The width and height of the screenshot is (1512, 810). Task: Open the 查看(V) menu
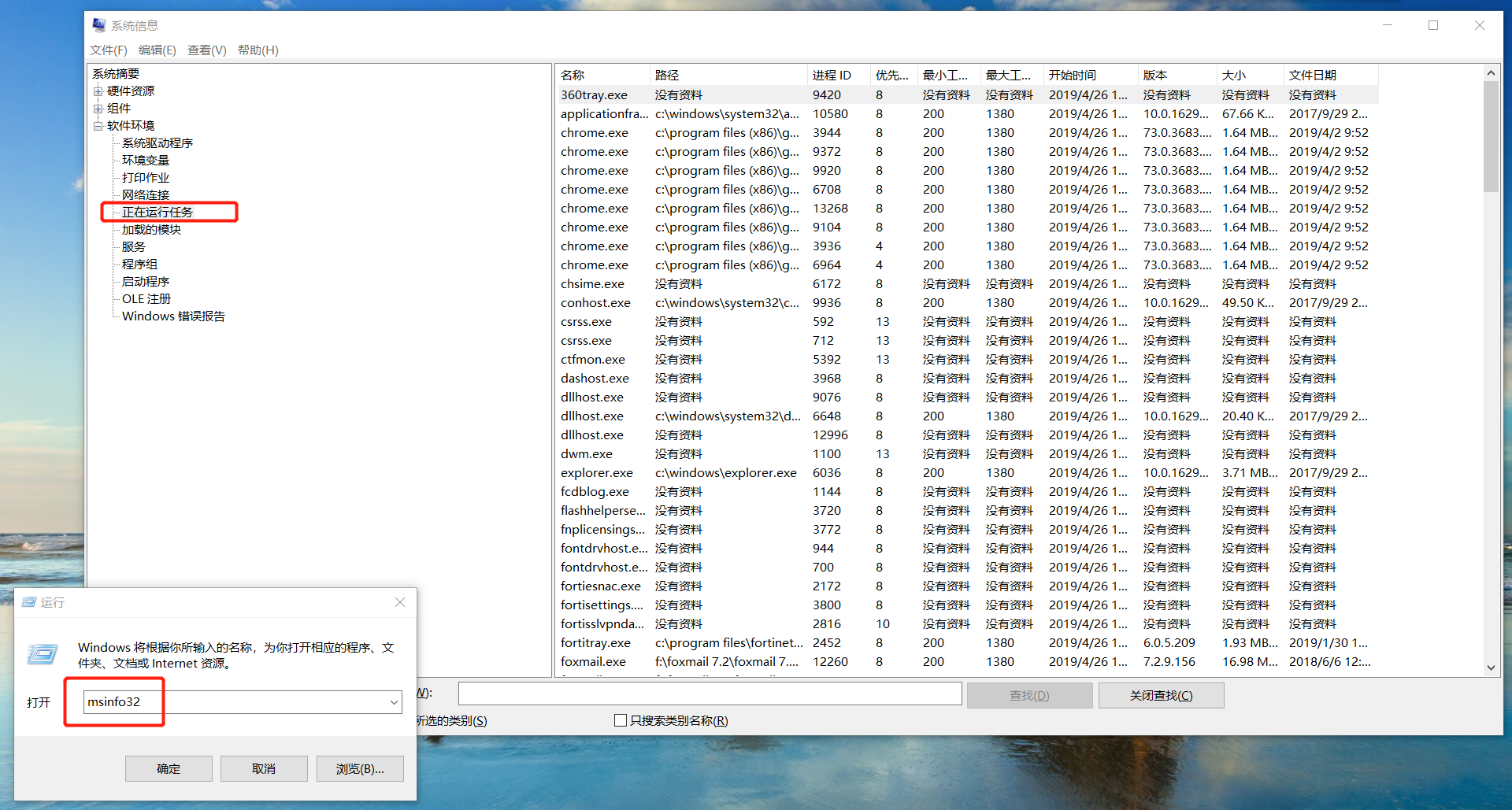pos(207,50)
